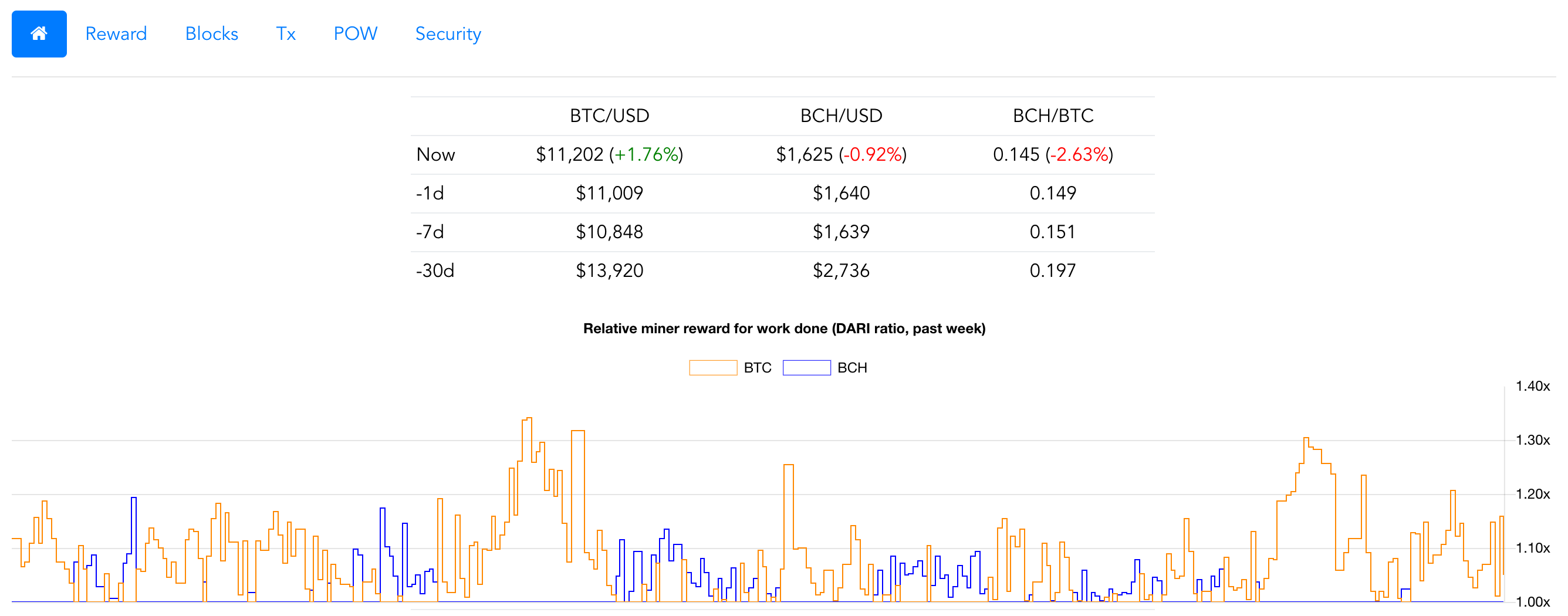Open the Reward section
The height and width of the screenshot is (616, 1568).
point(116,33)
